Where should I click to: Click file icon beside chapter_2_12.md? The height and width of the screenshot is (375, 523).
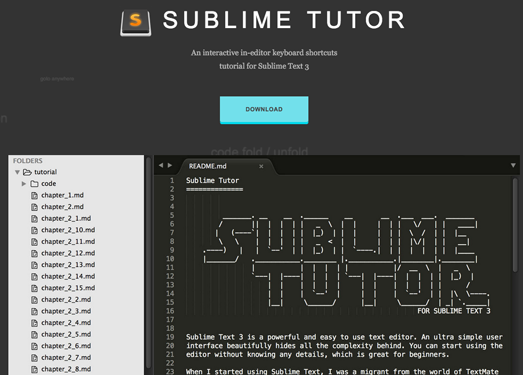coord(34,254)
